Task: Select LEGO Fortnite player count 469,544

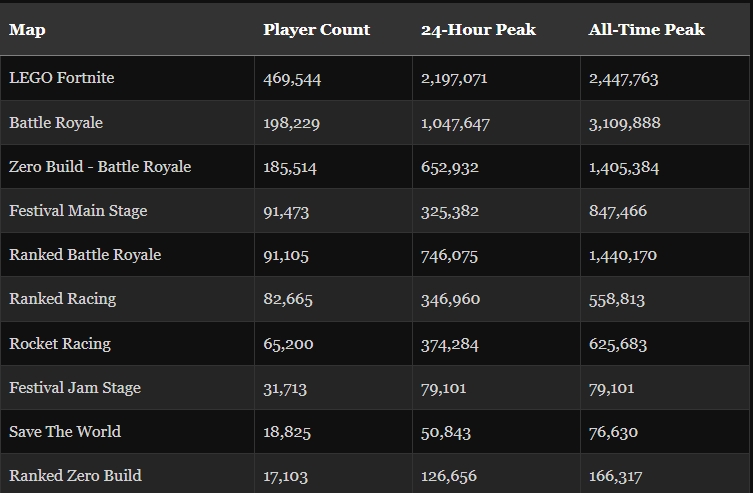Action: [292, 79]
